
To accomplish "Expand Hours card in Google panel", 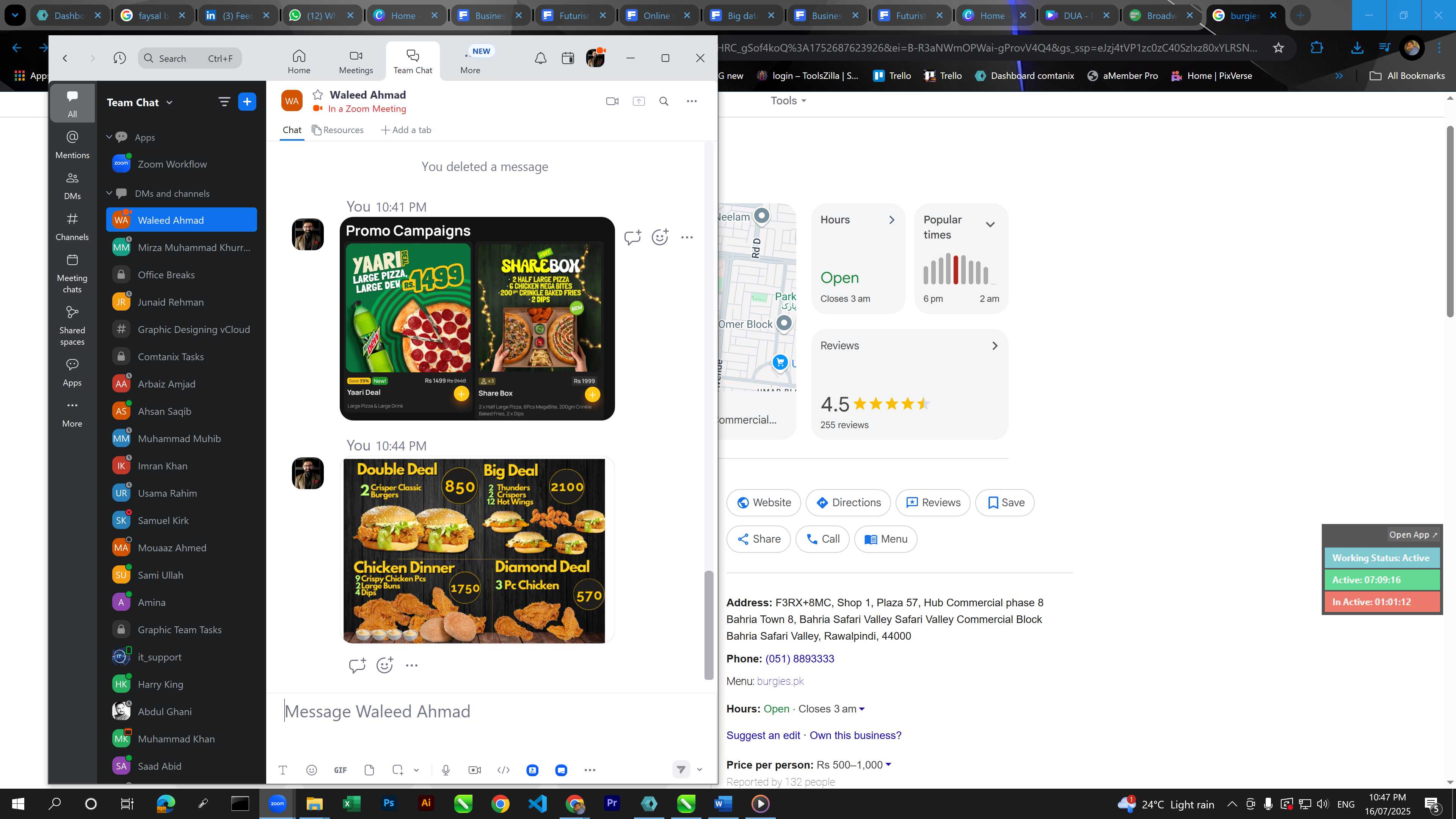I will pyautogui.click(x=891, y=220).
